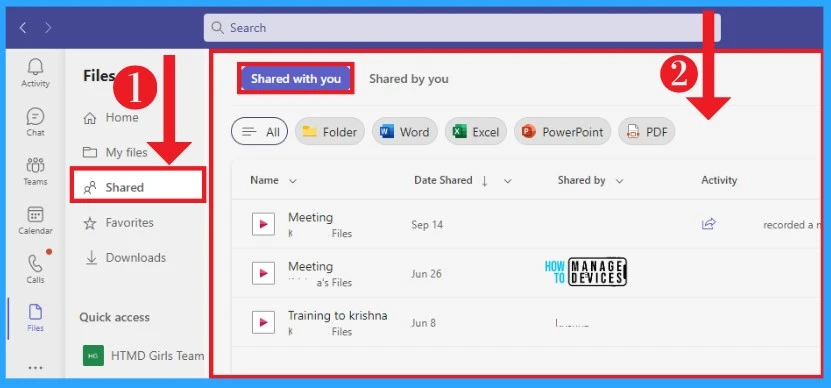Open the Training to krishna file
Viewport: 831px width, 388px height.
coord(338,316)
